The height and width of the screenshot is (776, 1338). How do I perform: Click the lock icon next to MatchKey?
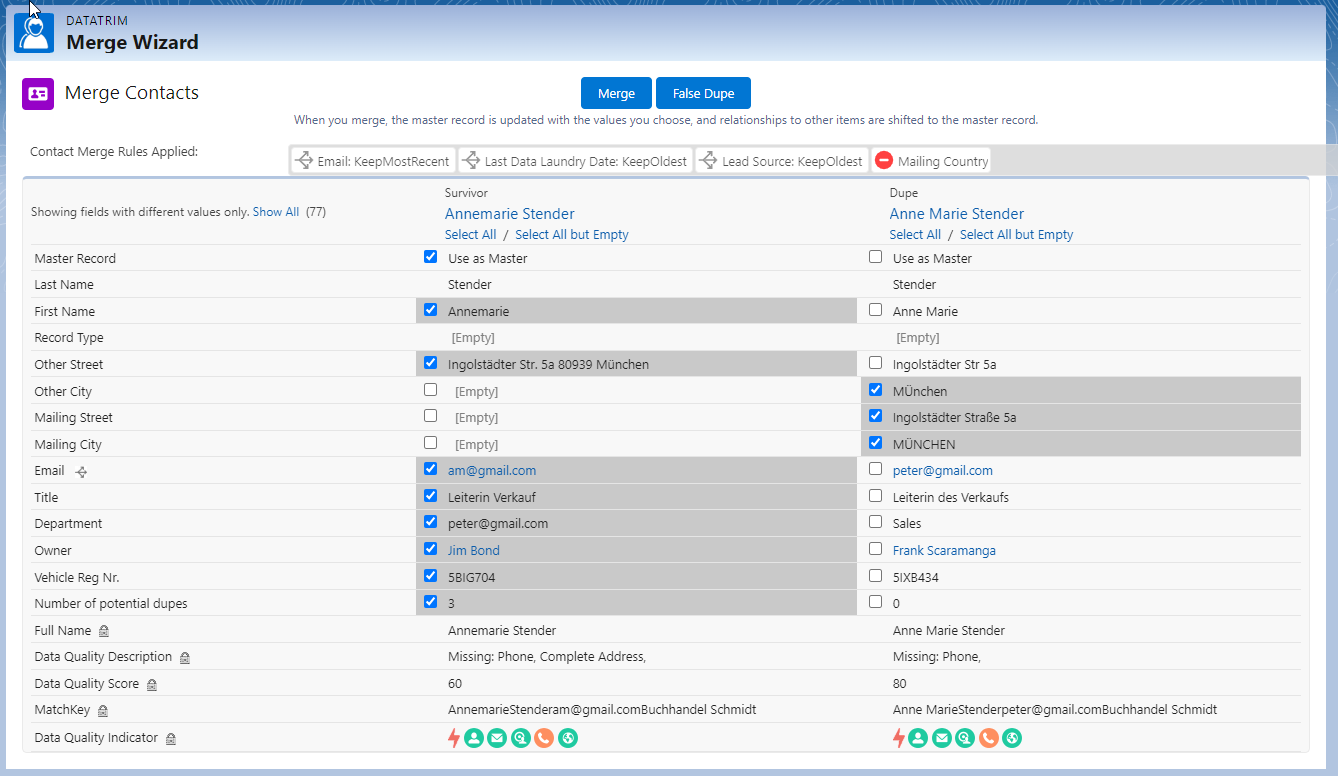pyautogui.click(x=102, y=711)
